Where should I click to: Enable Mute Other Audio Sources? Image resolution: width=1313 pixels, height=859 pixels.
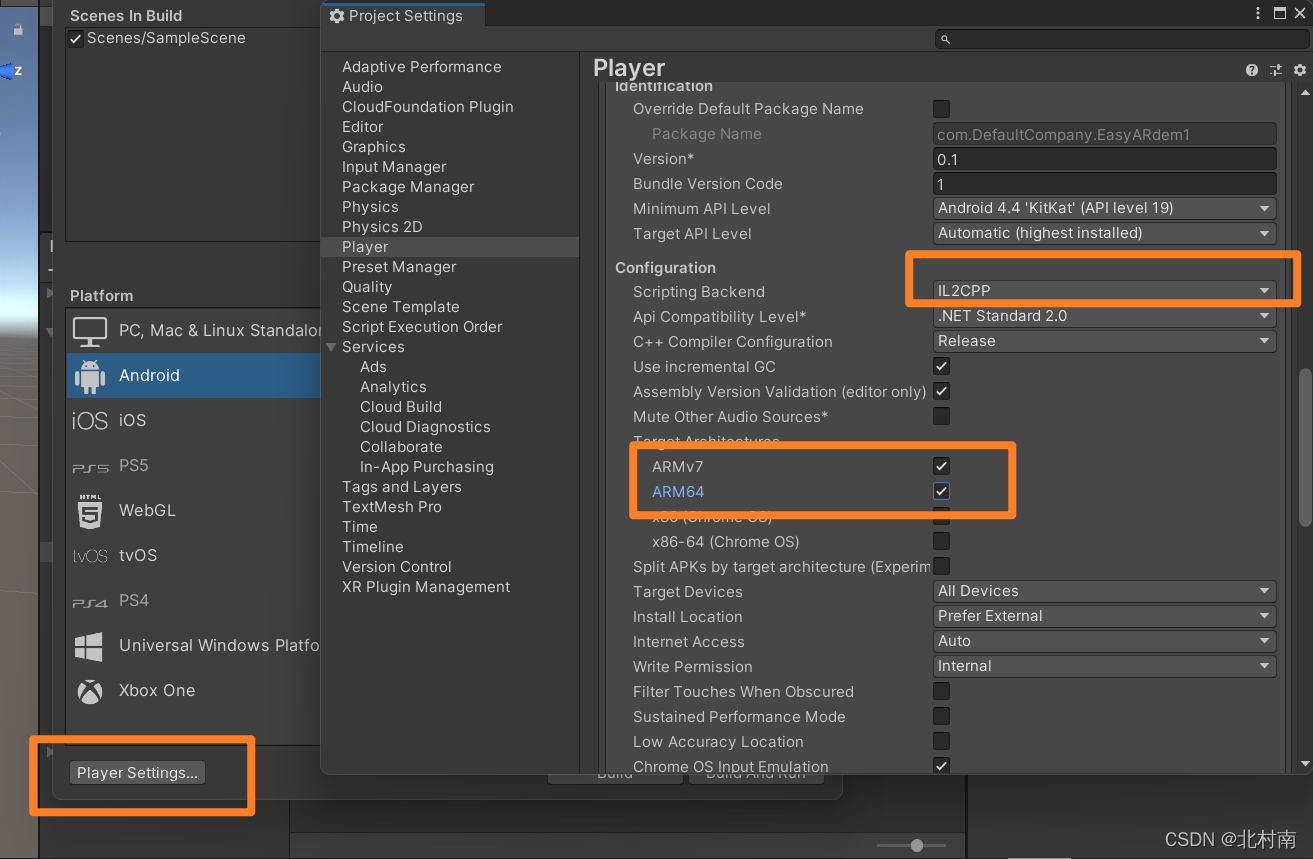[941, 417]
